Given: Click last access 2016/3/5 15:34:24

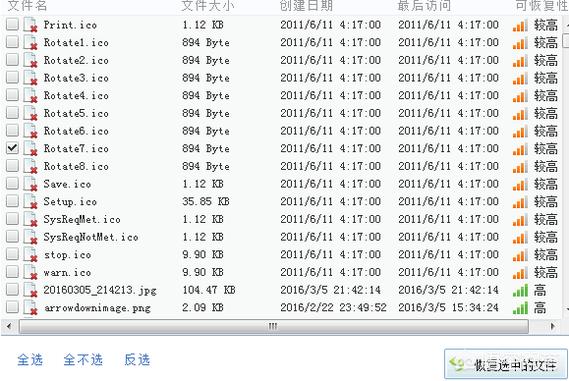Looking at the screenshot, I should click(449, 307).
